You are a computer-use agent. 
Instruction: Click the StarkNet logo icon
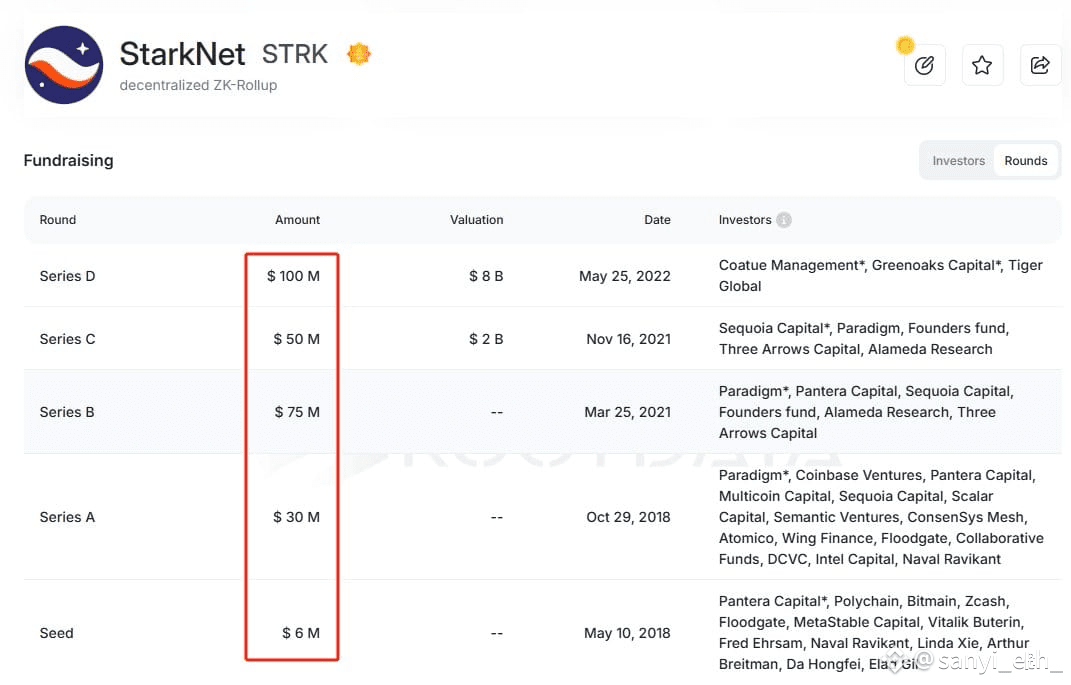64,65
